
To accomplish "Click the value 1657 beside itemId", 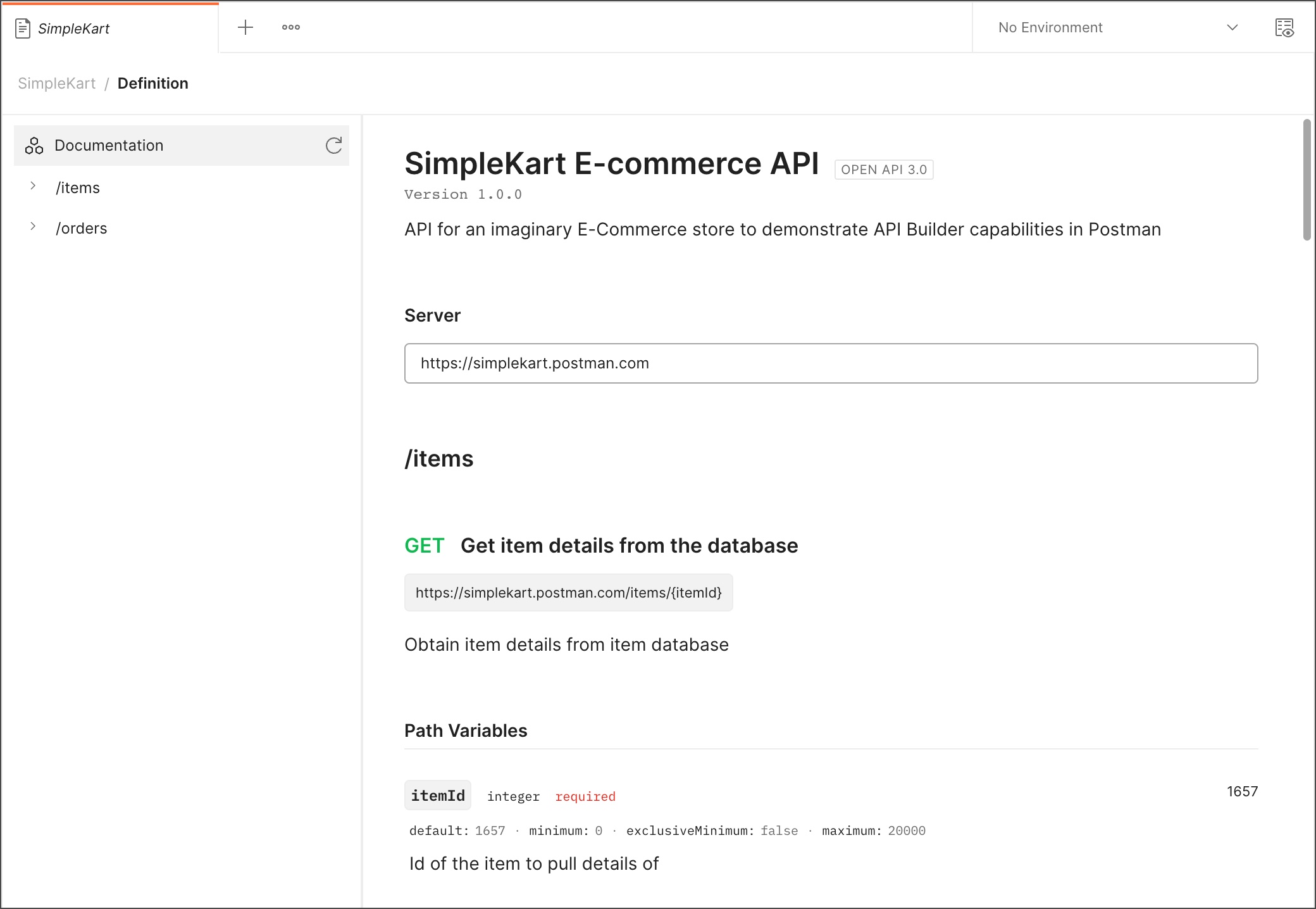I will pos(1241,791).
